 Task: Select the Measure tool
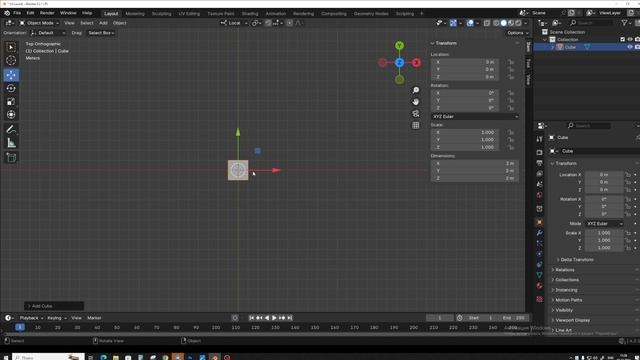[11, 143]
